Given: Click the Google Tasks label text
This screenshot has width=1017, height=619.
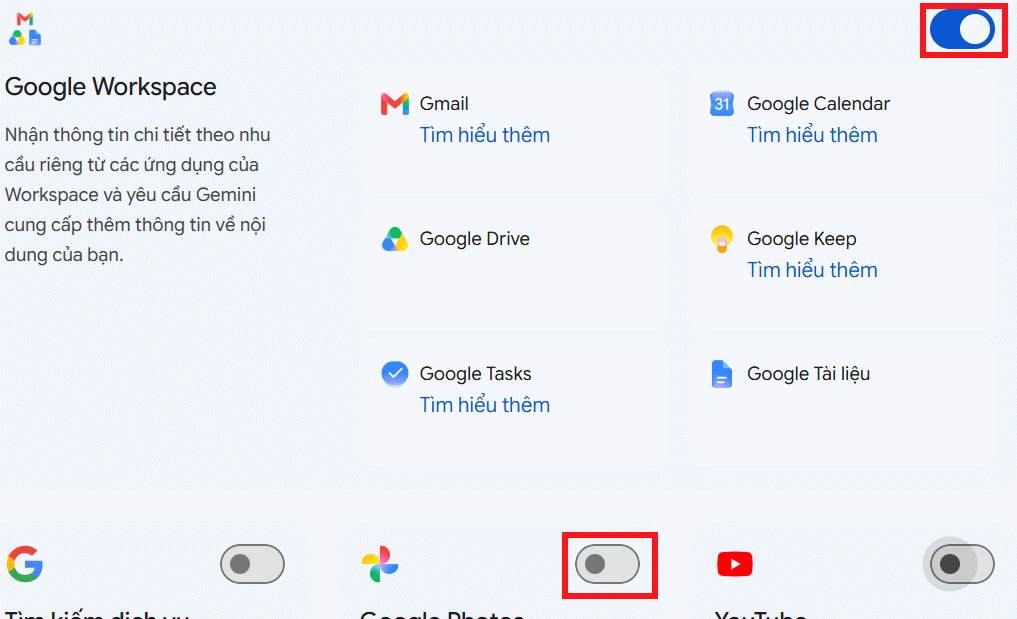Looking at the screenshot, I should 475,374.
